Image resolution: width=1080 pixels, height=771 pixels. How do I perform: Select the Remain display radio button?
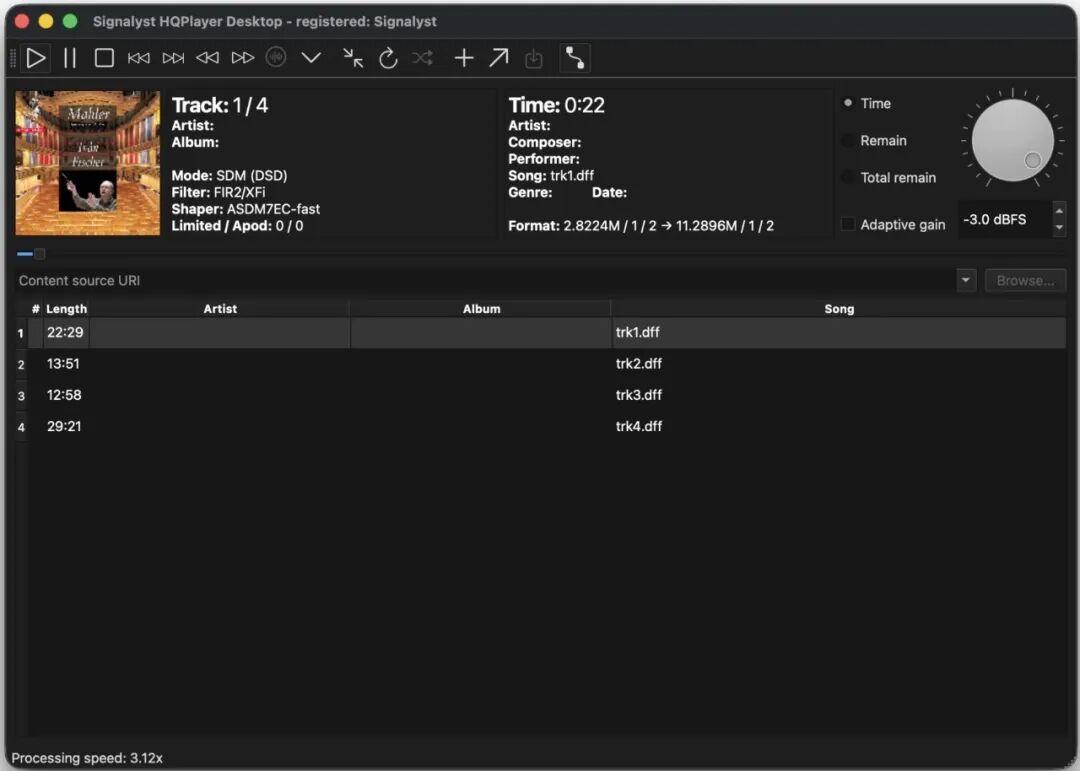pyautogui.click(x=848, y=141)
